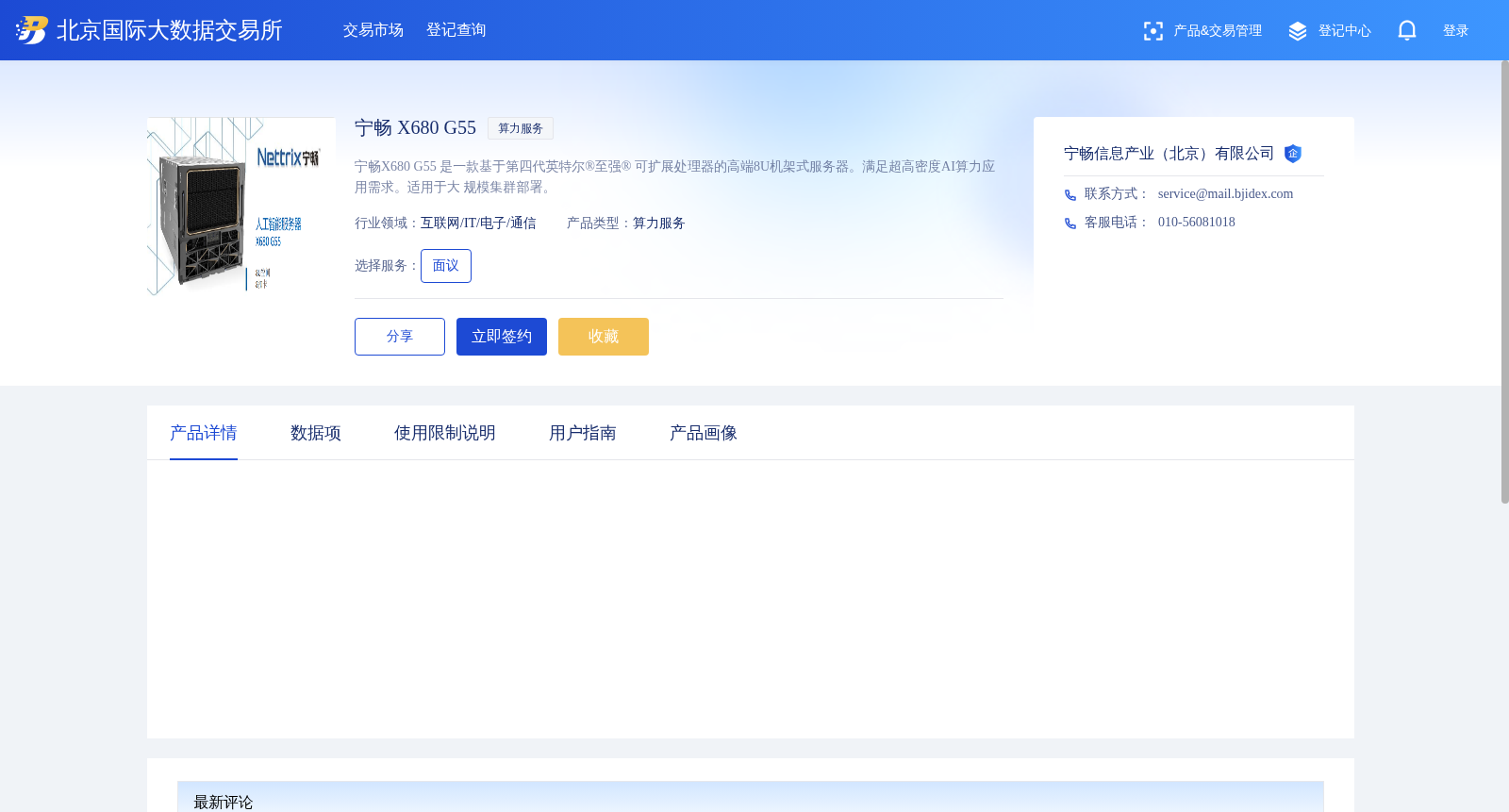Click the phone icon beside 客服电话

pyautogui.click(x=1070, y=224)
